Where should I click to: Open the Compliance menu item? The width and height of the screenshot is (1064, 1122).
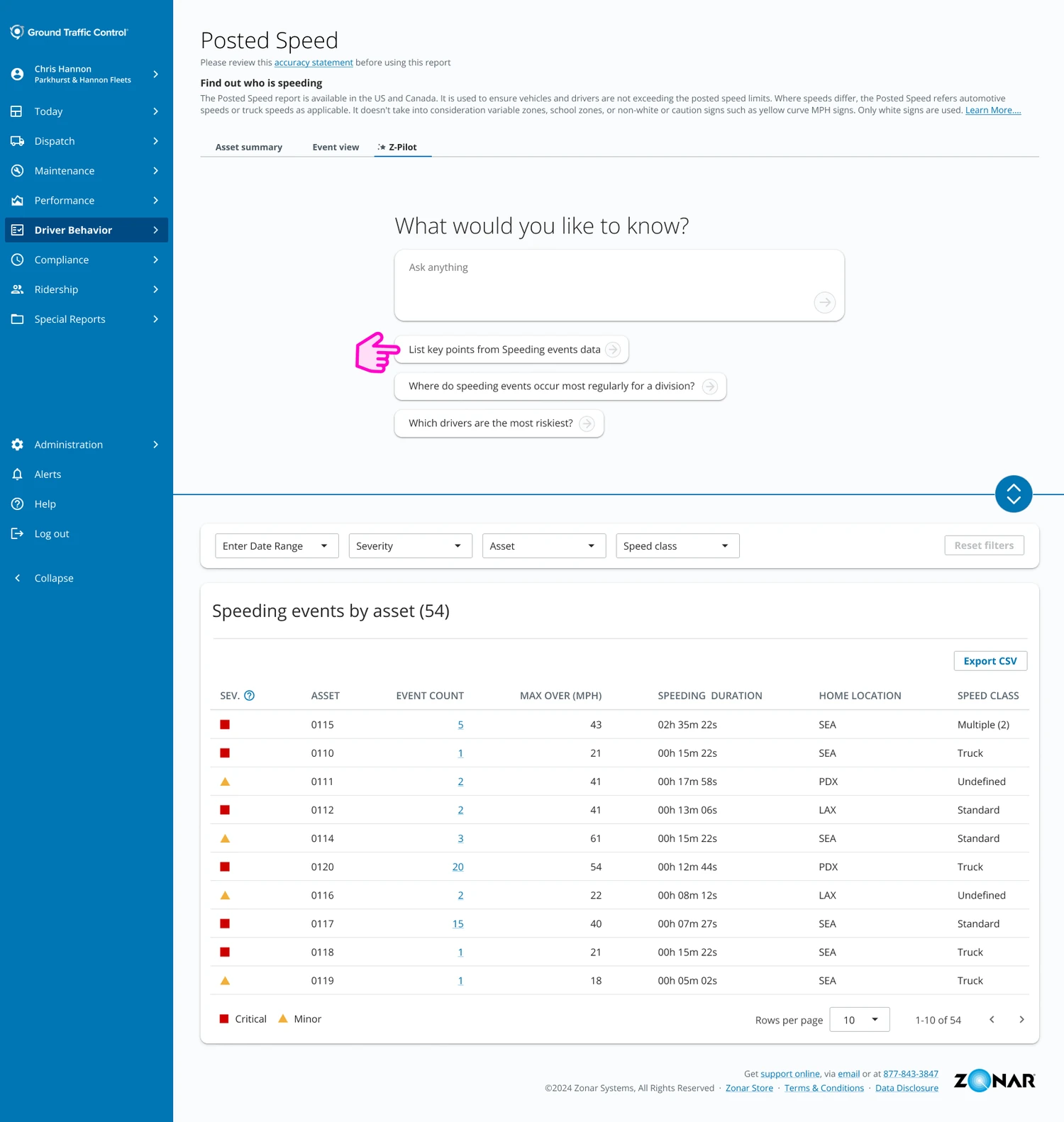point(87,260)
